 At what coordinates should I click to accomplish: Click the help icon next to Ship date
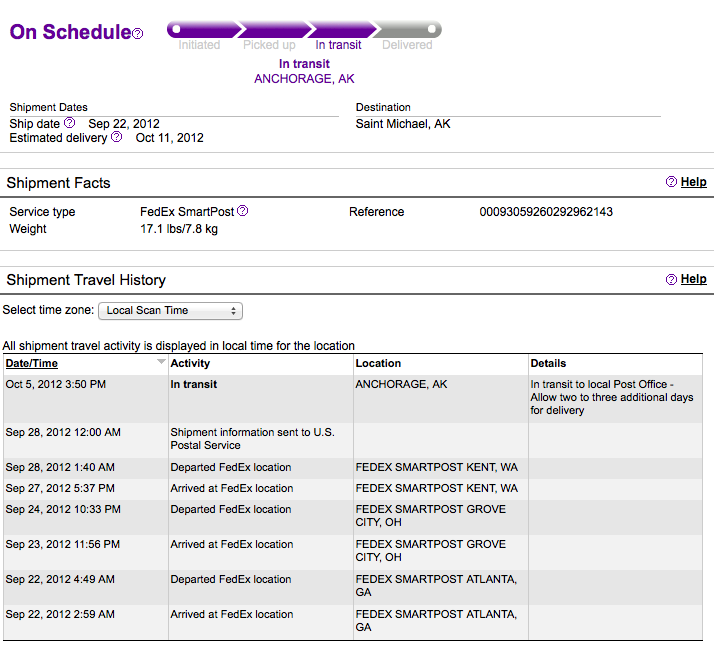click(x=69, y=123)
